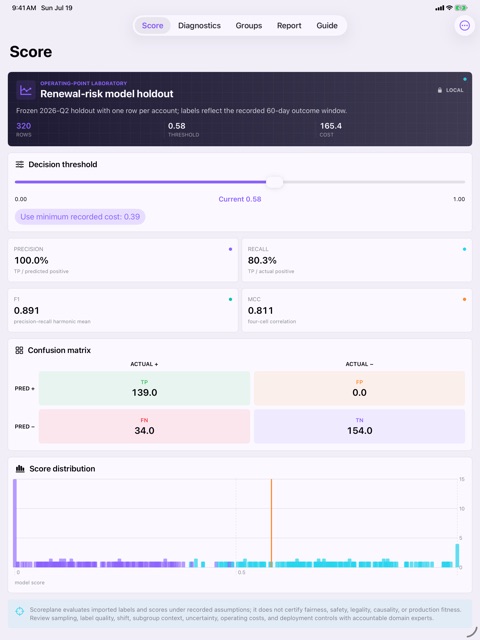This screenshot has height=640, width=480.
Task: Select the Guide tab
Action: [327, 26]
